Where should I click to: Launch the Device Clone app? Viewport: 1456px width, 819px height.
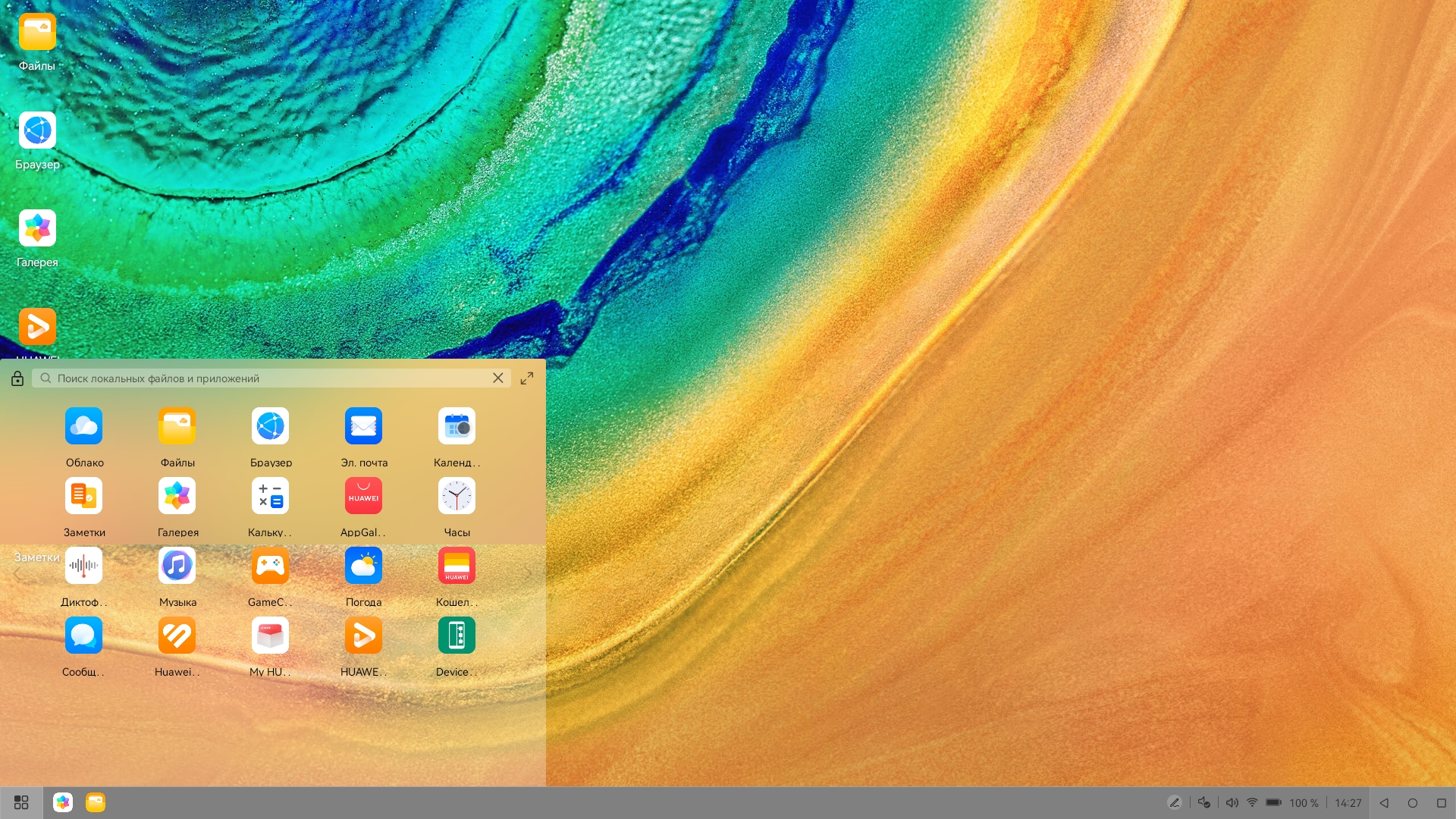coord(457,635)
